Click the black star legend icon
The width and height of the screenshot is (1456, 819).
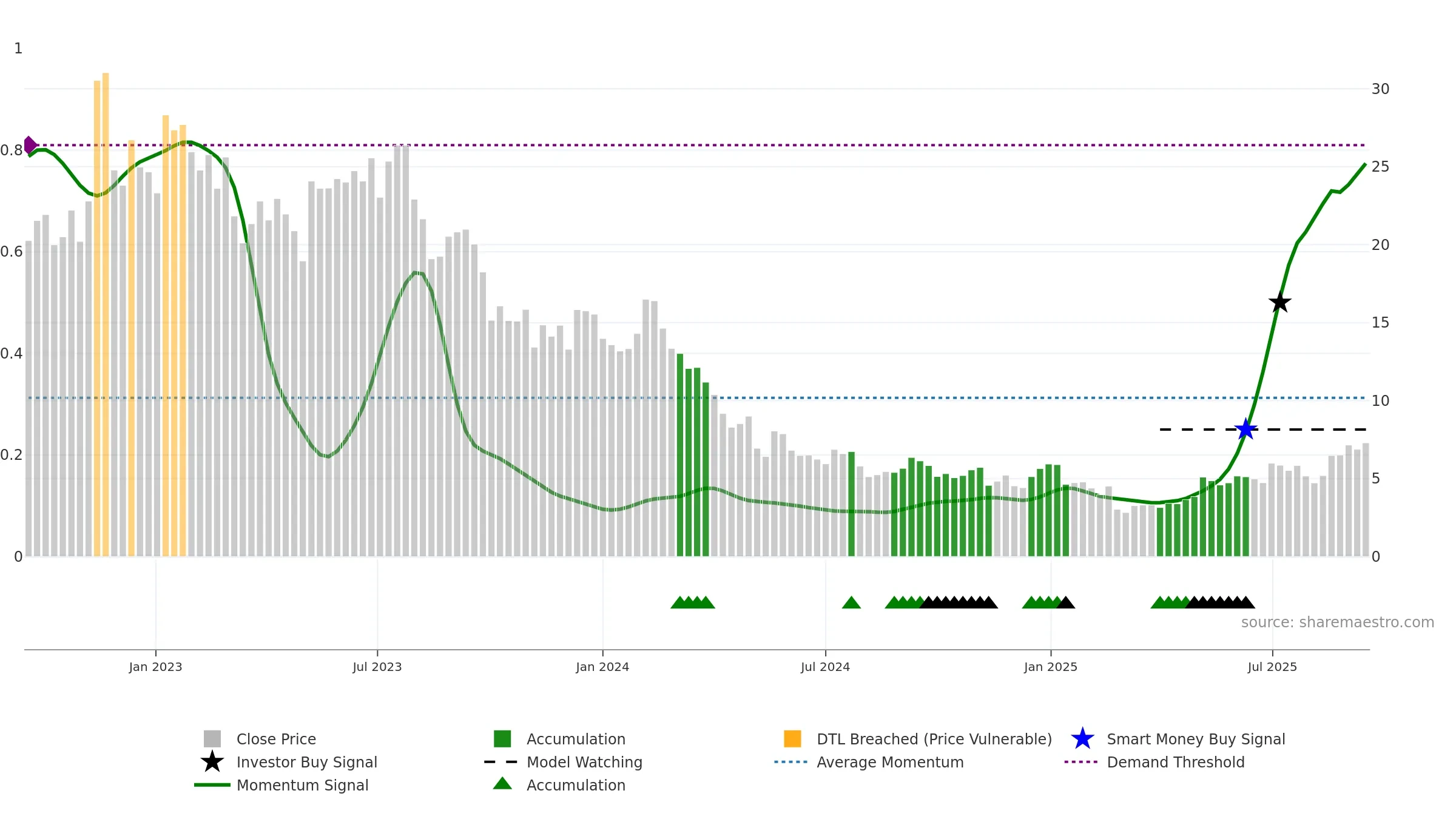coord(212,761)
